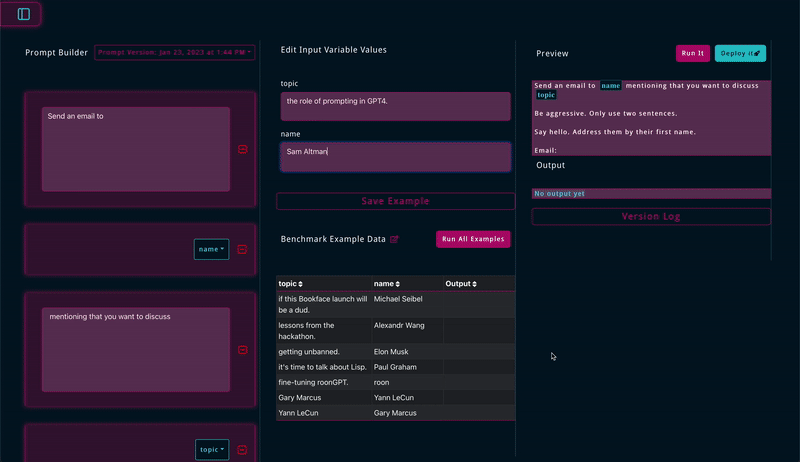800x462 pixels.
Task: Open the Version Log
Action: tap(651, 216)
